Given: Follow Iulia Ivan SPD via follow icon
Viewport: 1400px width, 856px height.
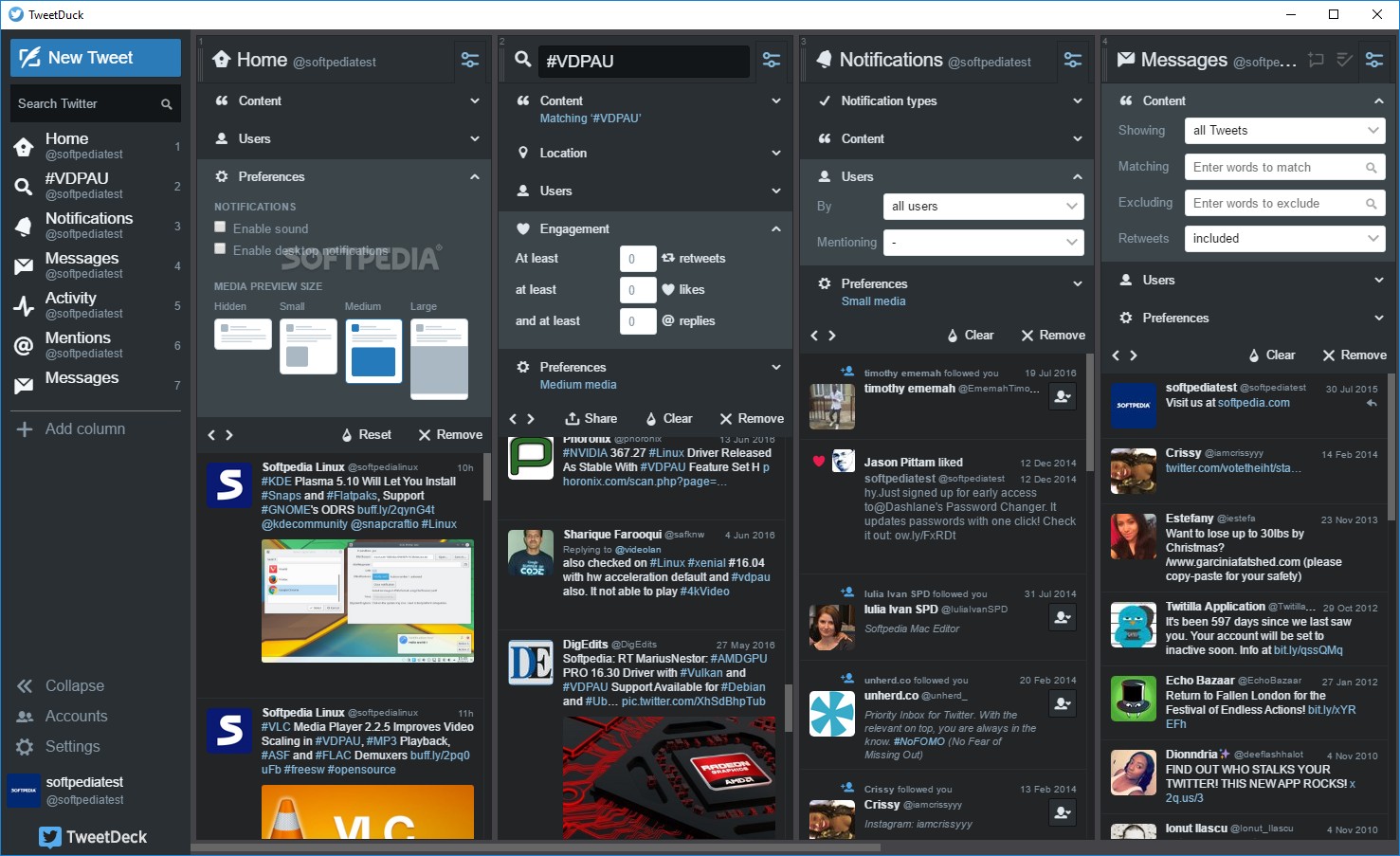Looking at the screenshot, I should [x=1063, y=618].
